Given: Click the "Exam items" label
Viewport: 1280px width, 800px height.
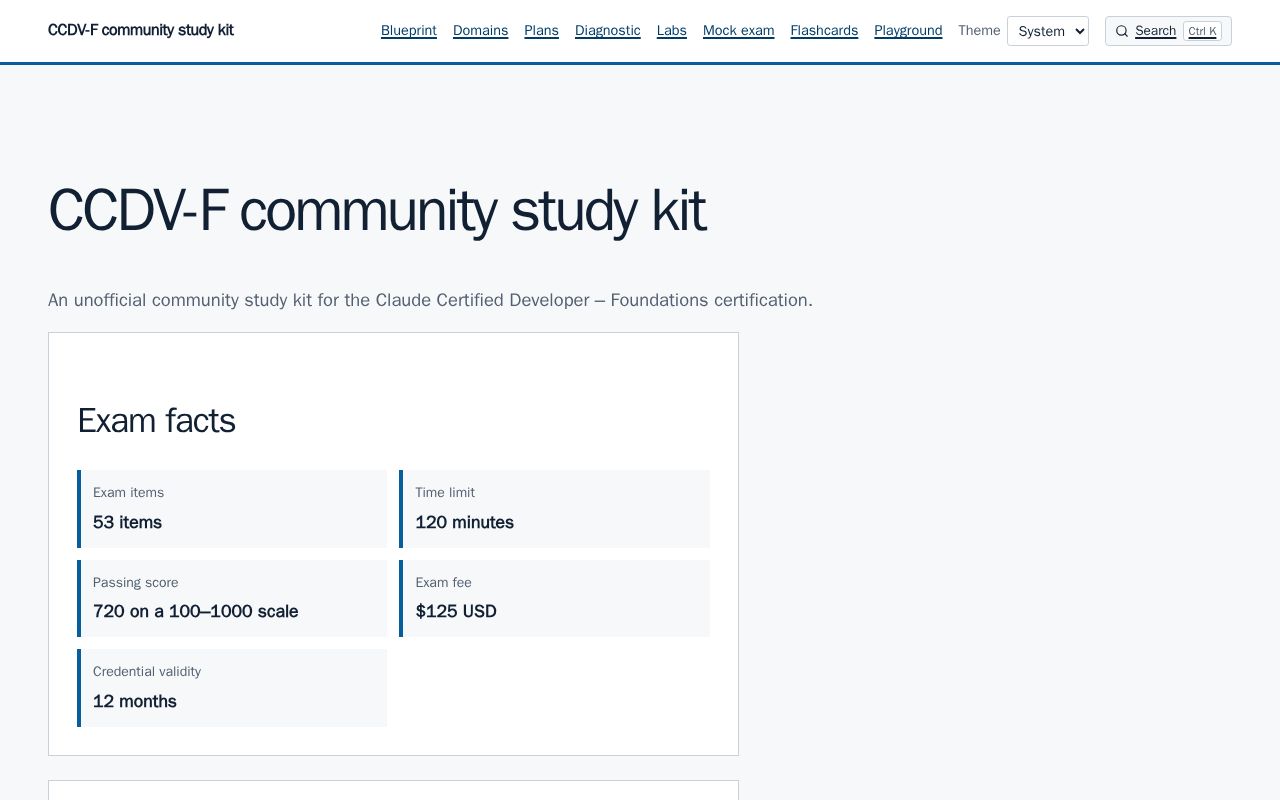Looking at the screenshot, I should point(129,493).
